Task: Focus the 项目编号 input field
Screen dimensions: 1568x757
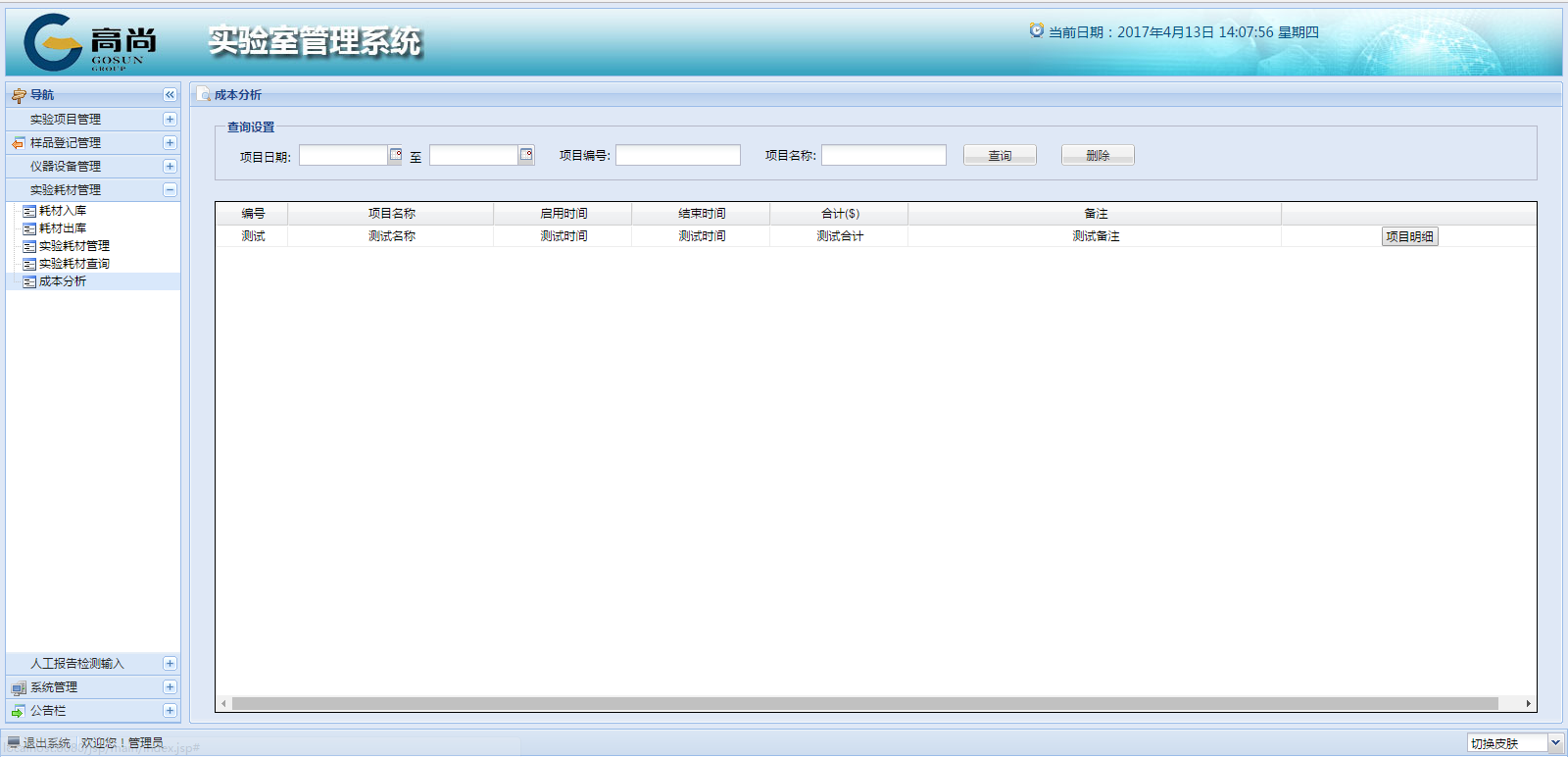Action: coord(677,155)
